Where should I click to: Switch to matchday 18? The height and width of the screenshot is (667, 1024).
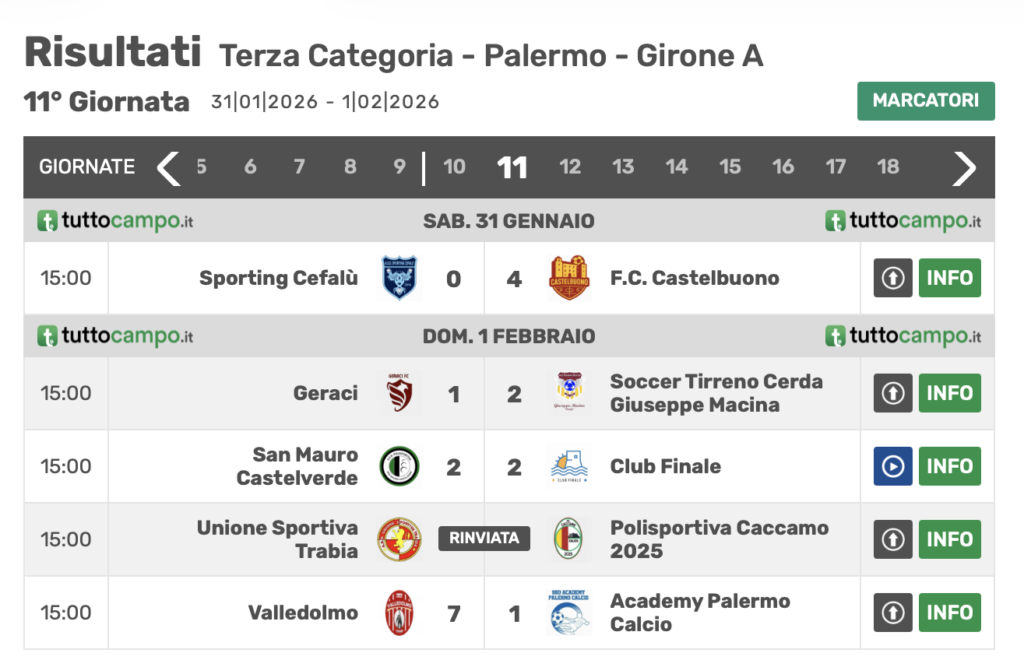888,167
